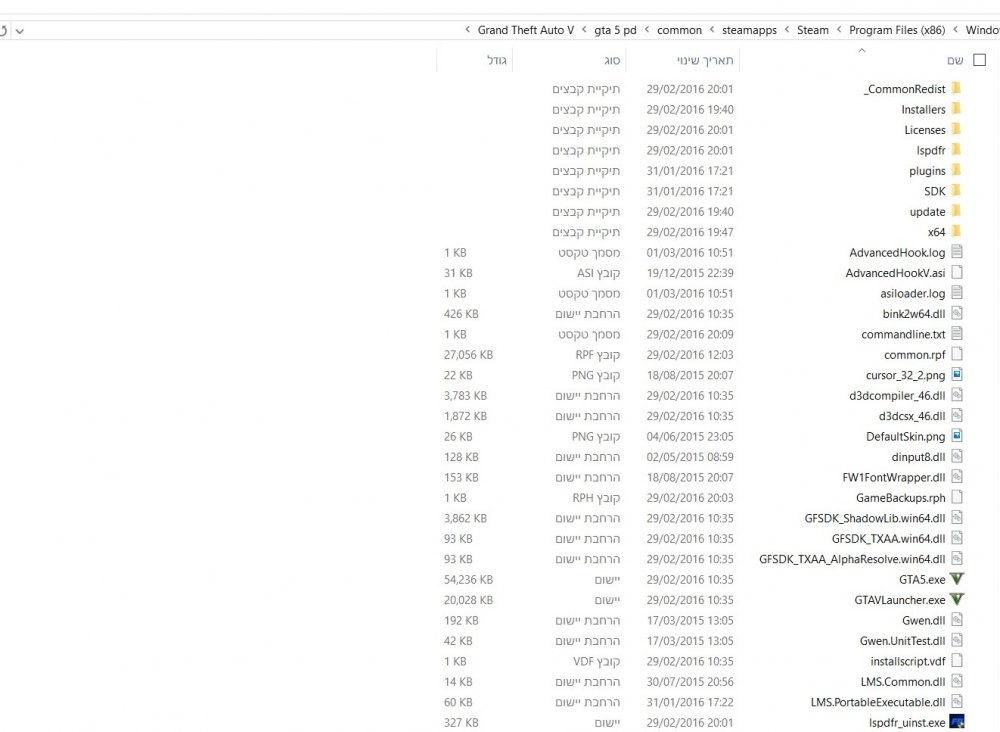The width and height of the screenshot is (1000, 732).
Task: Expand chevron next to Program Files (x86)
Action: (839, 29)
